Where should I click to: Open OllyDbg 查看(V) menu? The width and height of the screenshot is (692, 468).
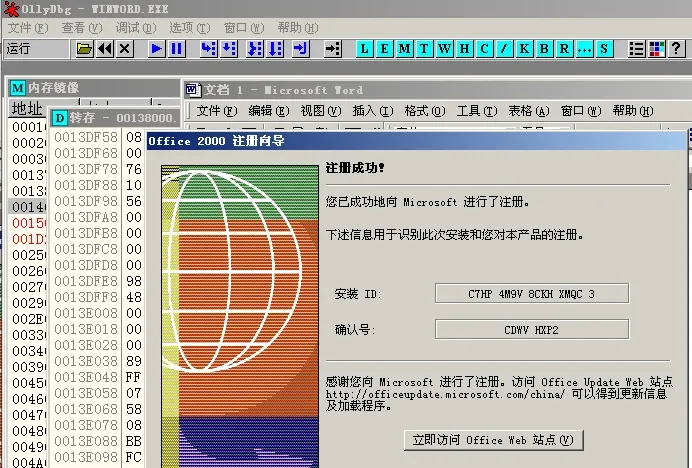point(82,28)
